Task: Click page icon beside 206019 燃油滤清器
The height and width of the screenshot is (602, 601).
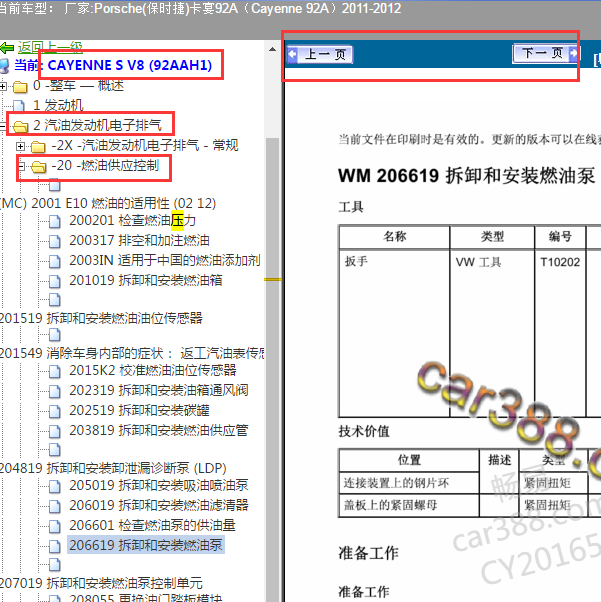Action: [x=55, y=506]
